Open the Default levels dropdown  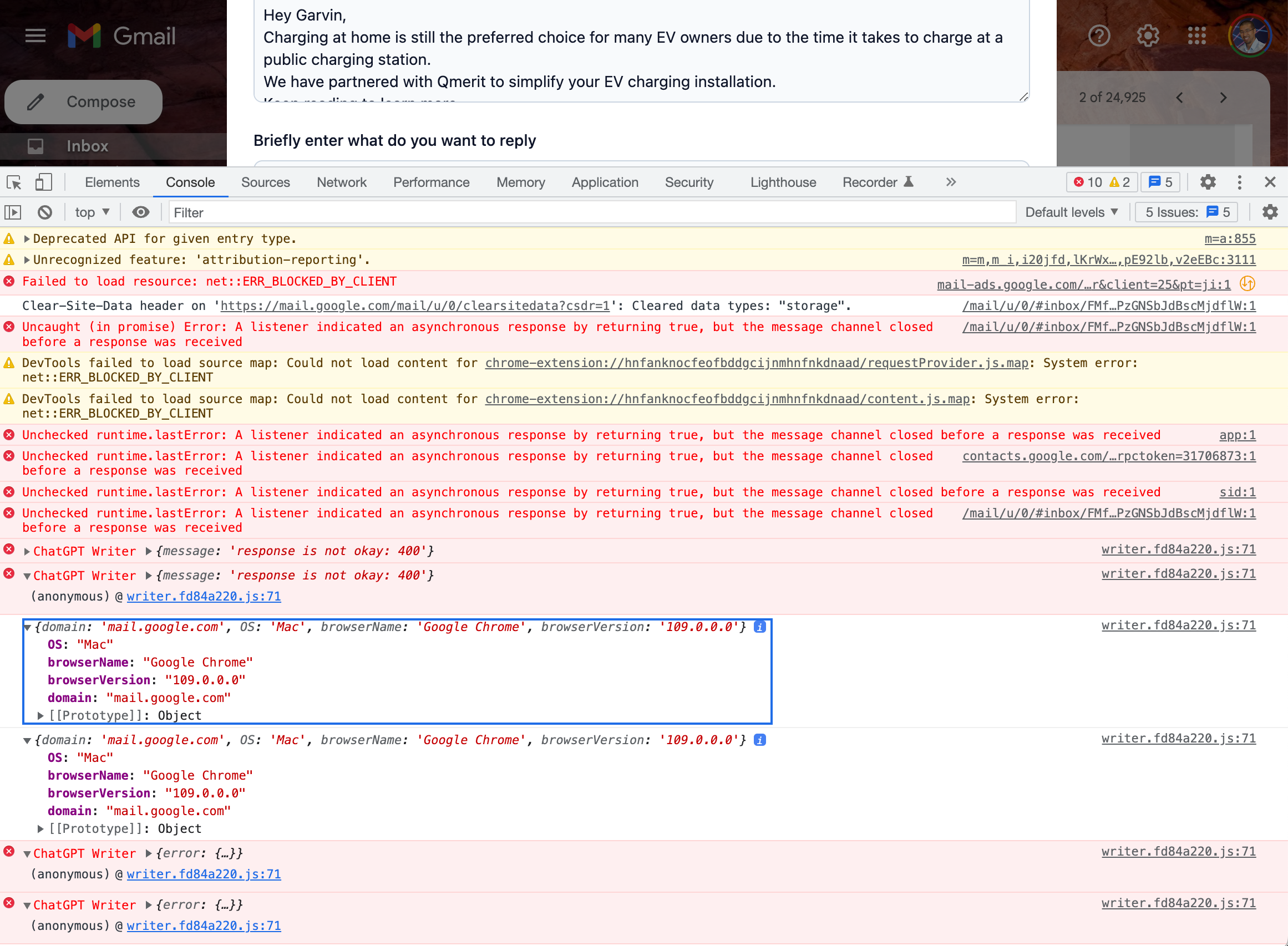1071,212
